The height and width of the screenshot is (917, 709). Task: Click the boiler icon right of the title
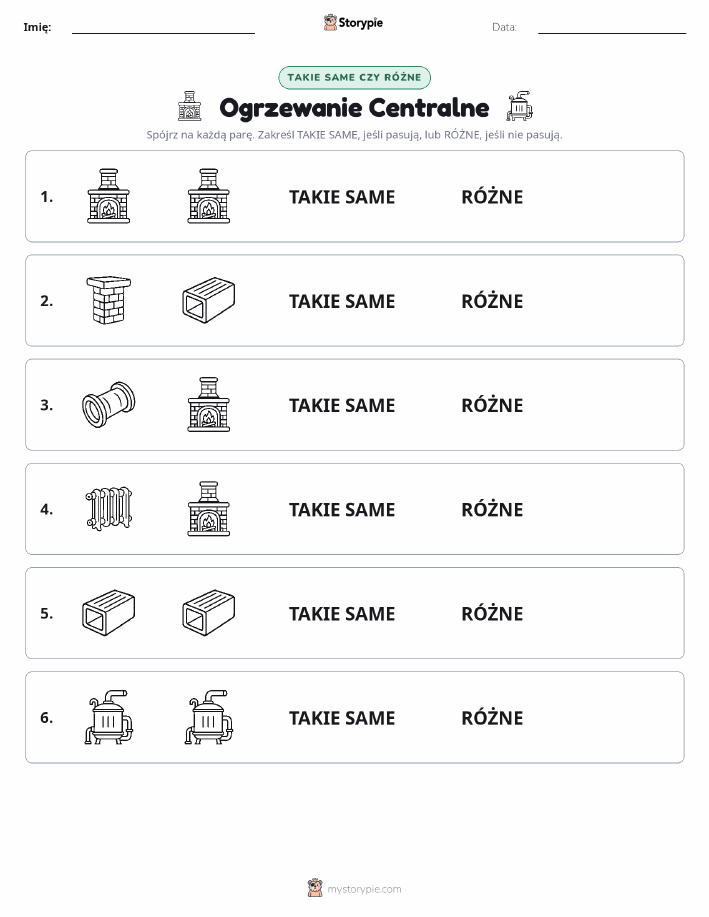click(x=519, y=106)
